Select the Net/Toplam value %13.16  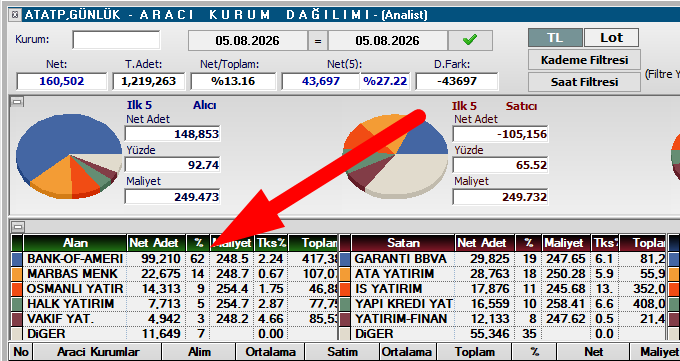tap(233, 81)
